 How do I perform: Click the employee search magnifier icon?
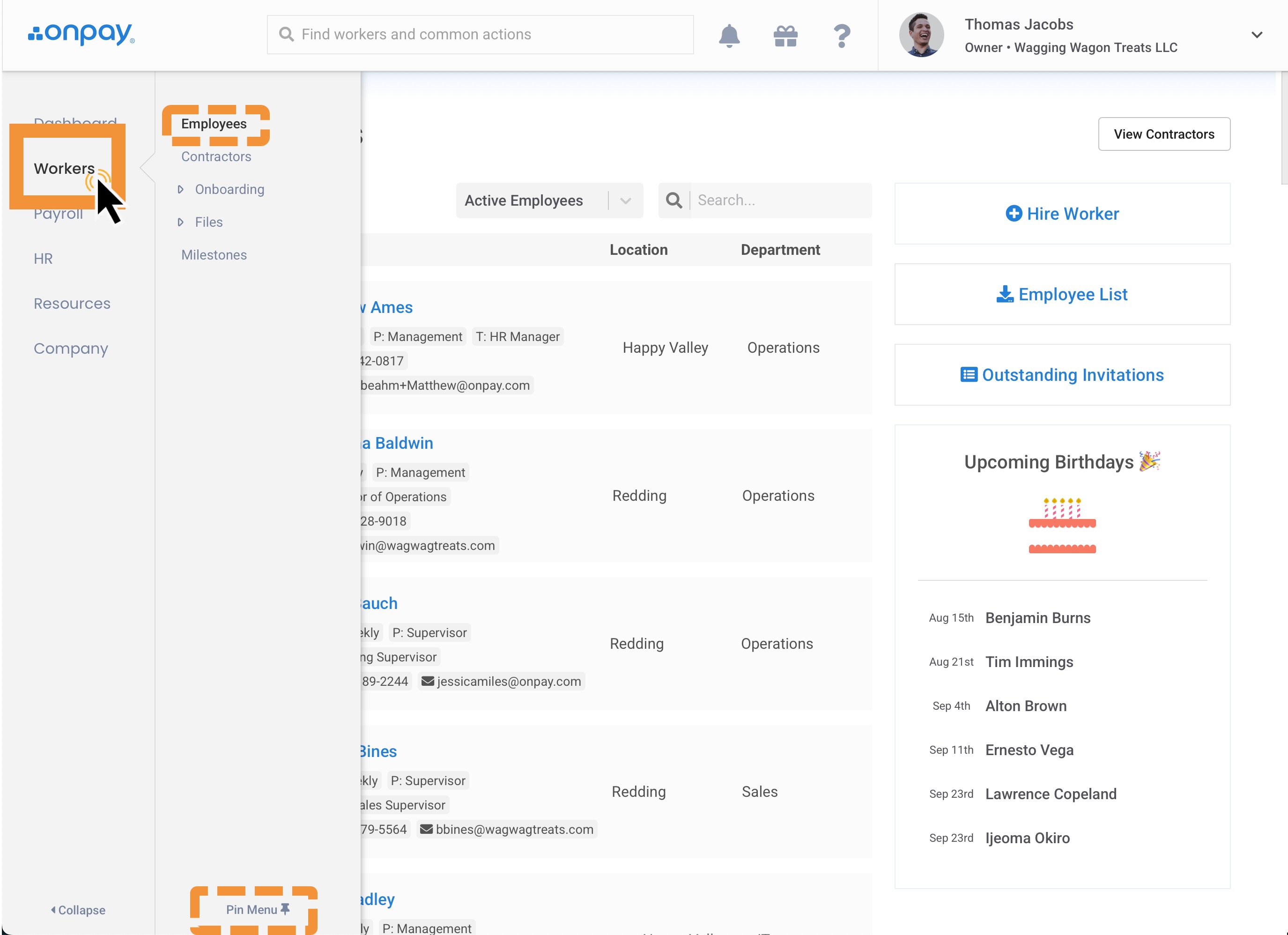coord(674,200)
